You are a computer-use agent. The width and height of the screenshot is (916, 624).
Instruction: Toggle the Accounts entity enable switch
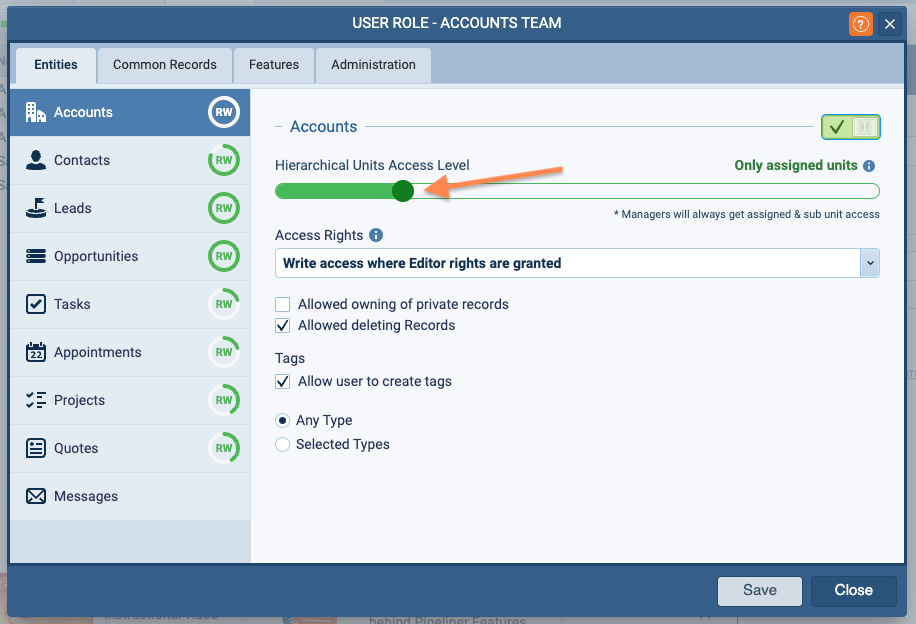click(850, 127)
